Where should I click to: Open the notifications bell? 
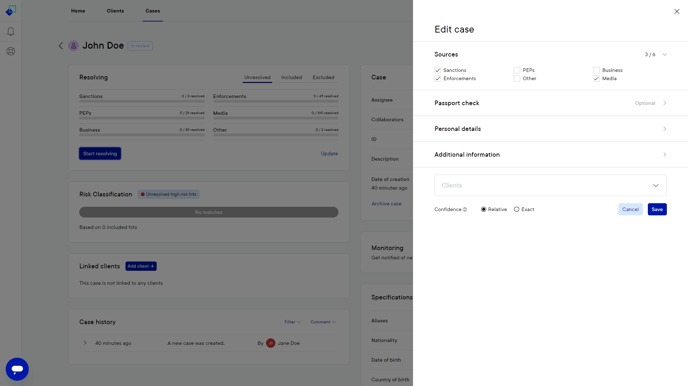pos(11,32)
